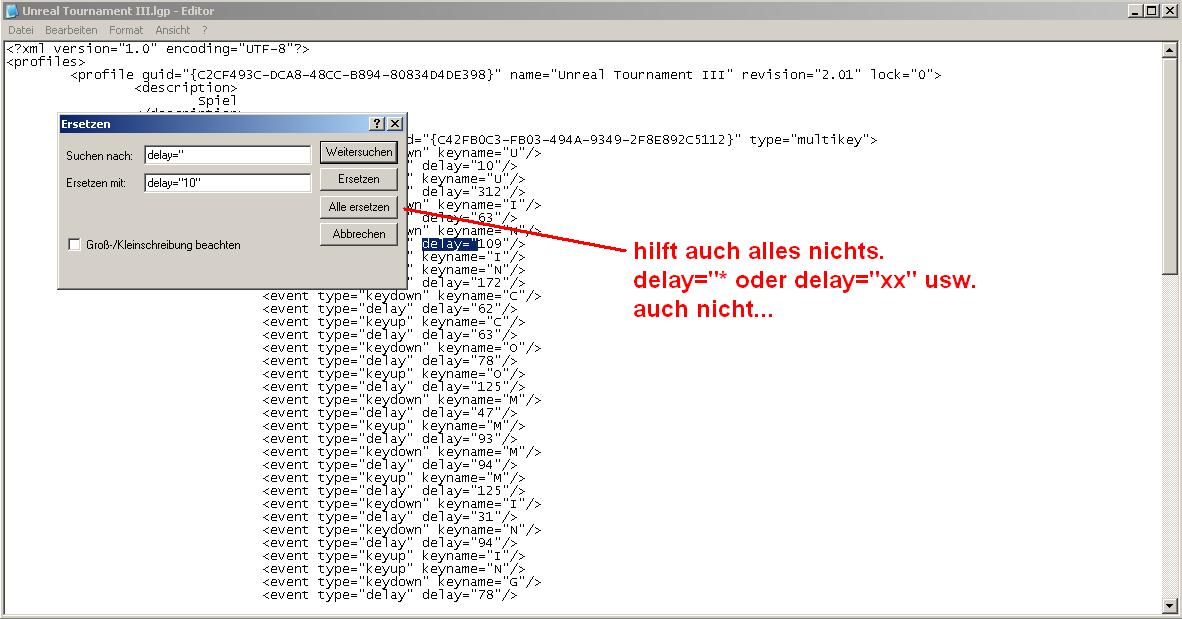Click the keyup keyname="O" line

pos(393,374)
